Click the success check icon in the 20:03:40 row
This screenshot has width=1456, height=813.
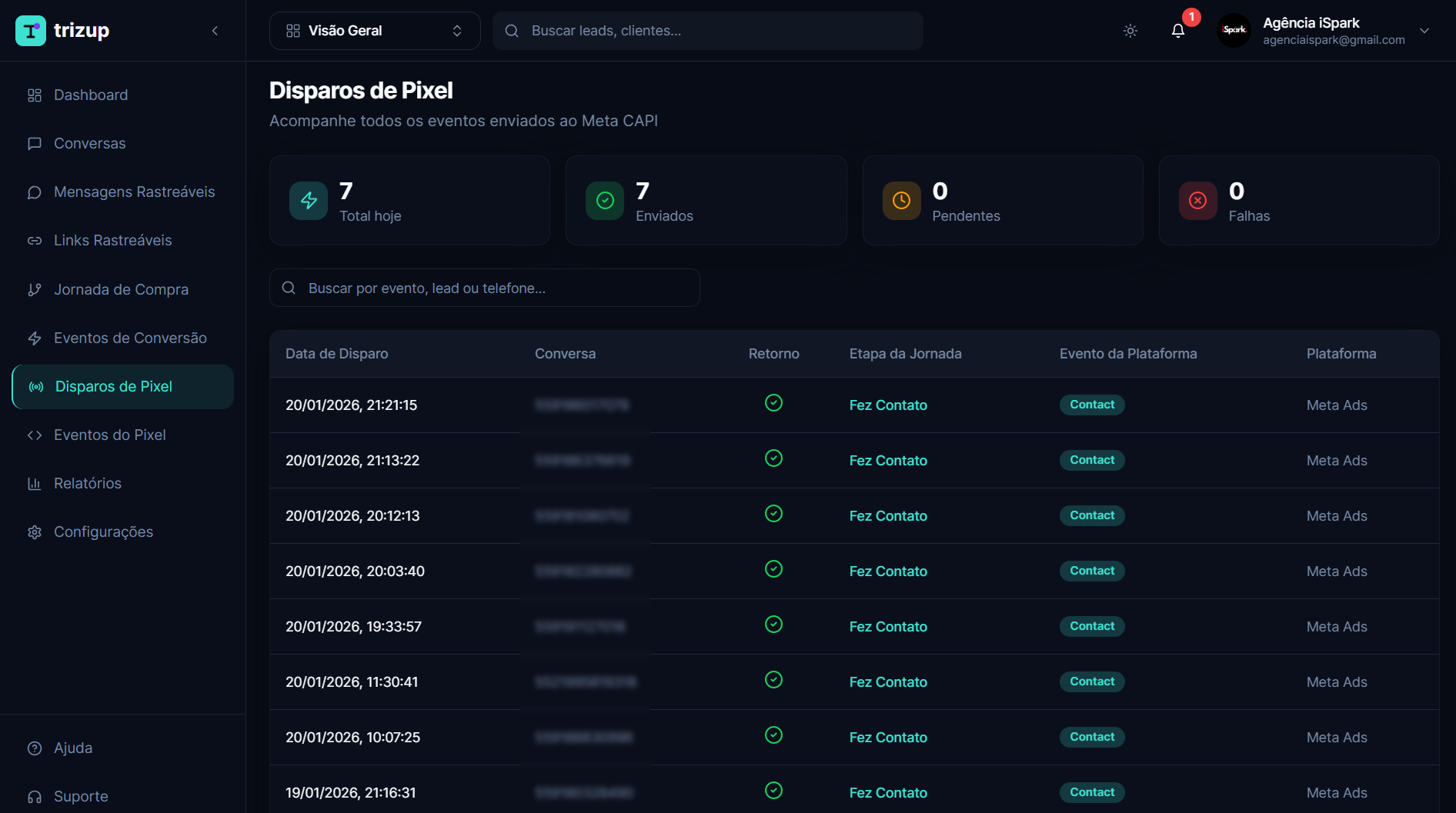pyautogui.click(x=774, y=569)
